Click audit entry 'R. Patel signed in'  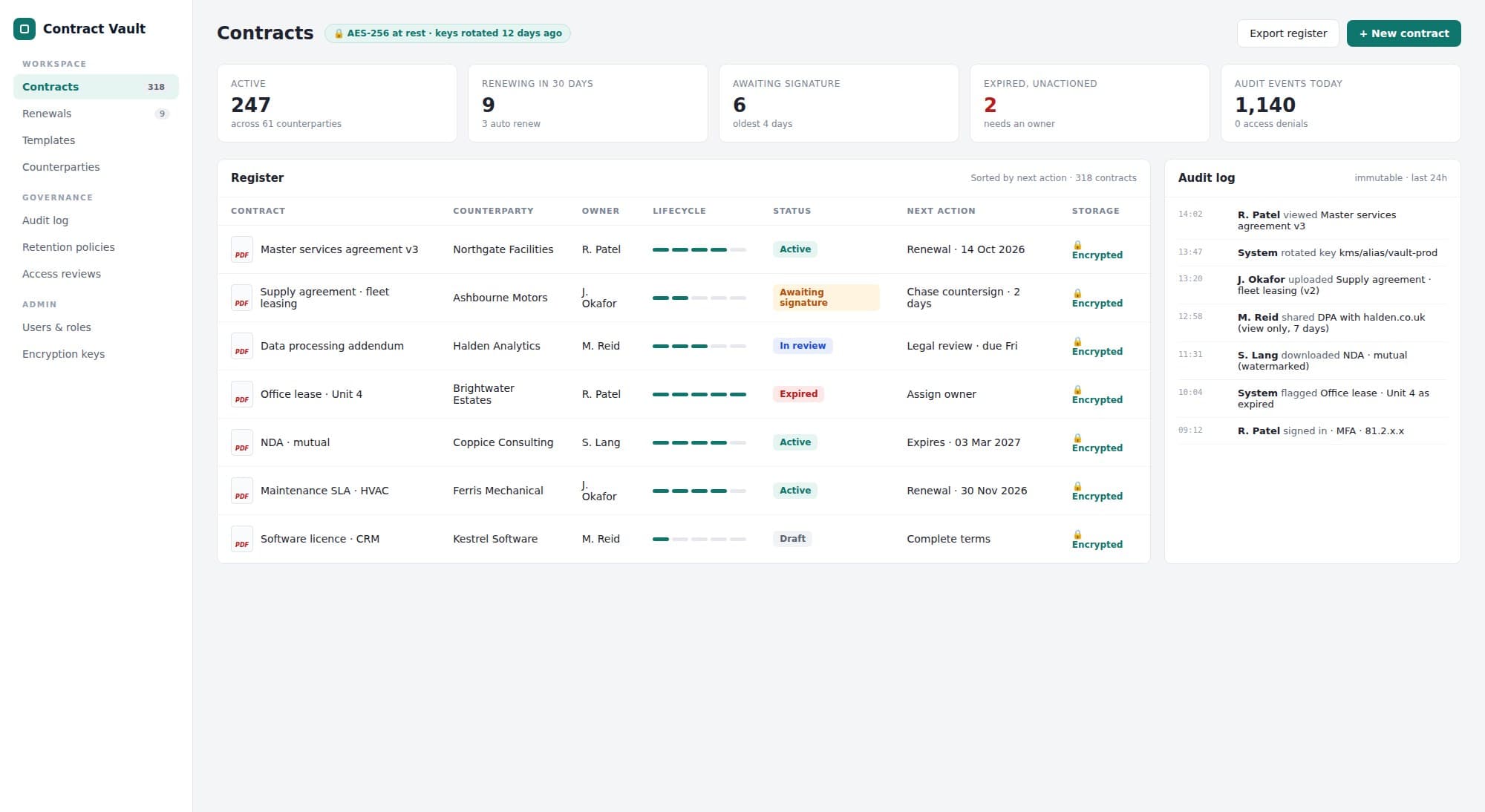1312,430
